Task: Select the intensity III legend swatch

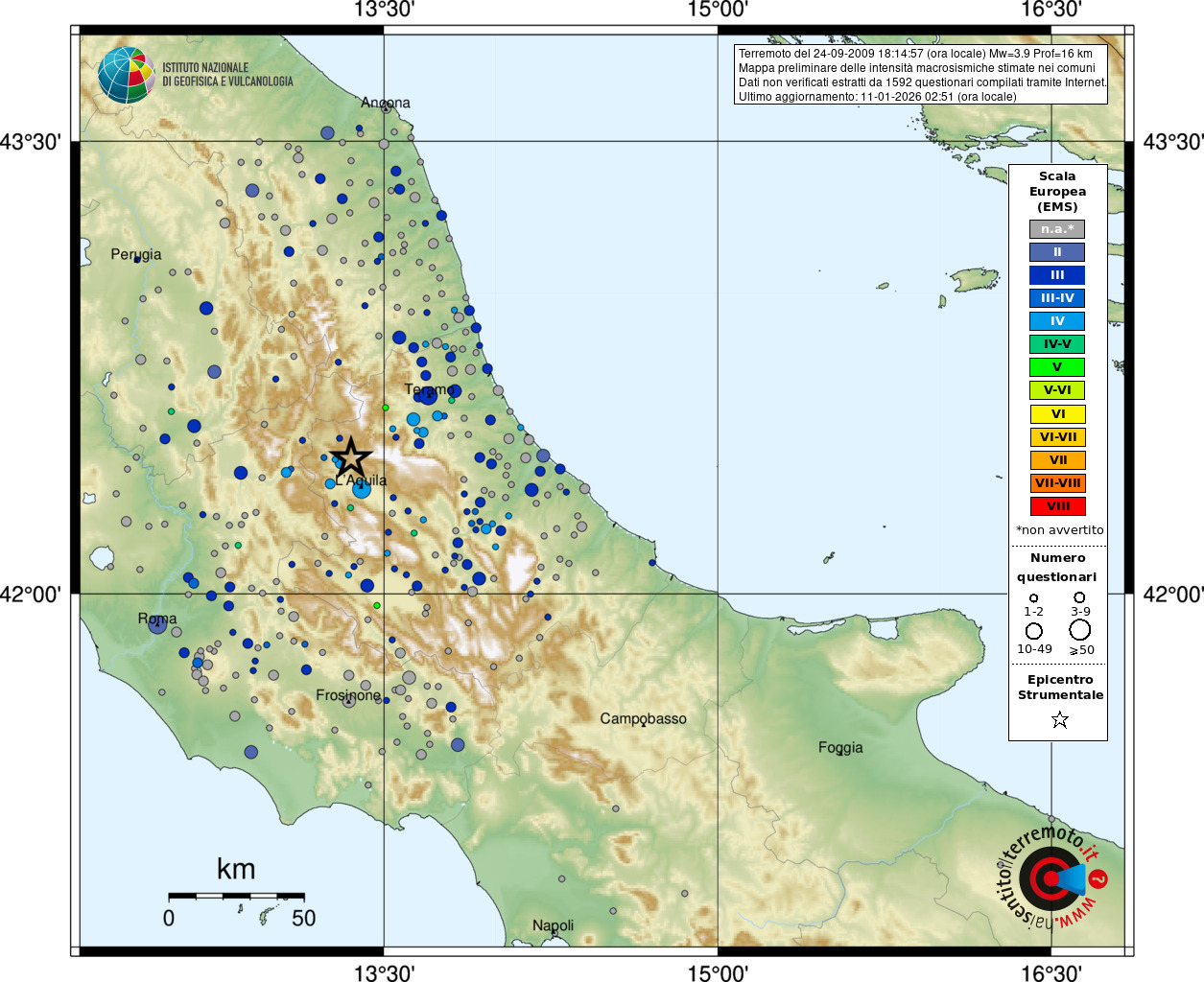Action: point(1057,275)
